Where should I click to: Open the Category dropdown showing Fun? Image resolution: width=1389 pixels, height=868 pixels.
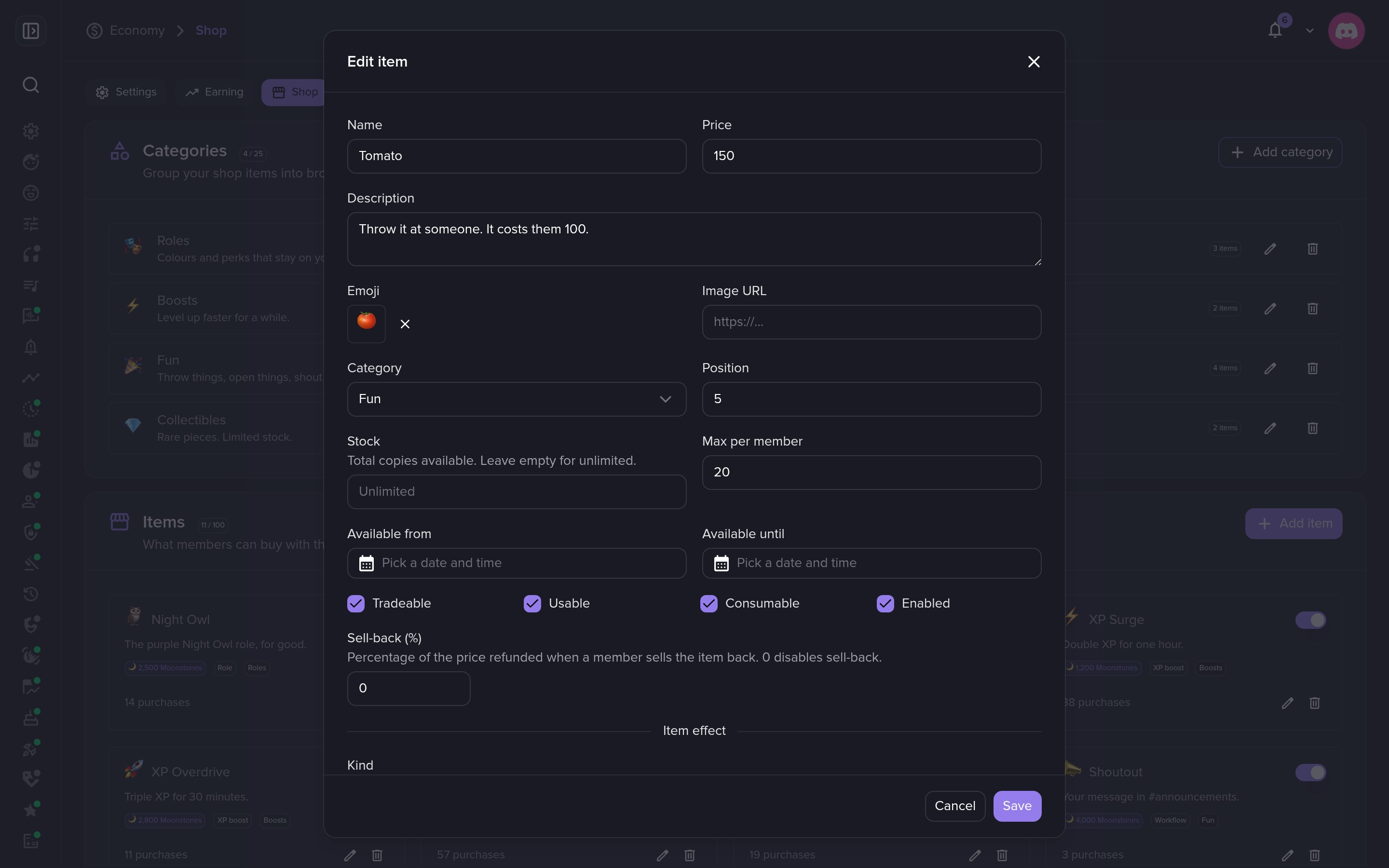coord(517,399)
